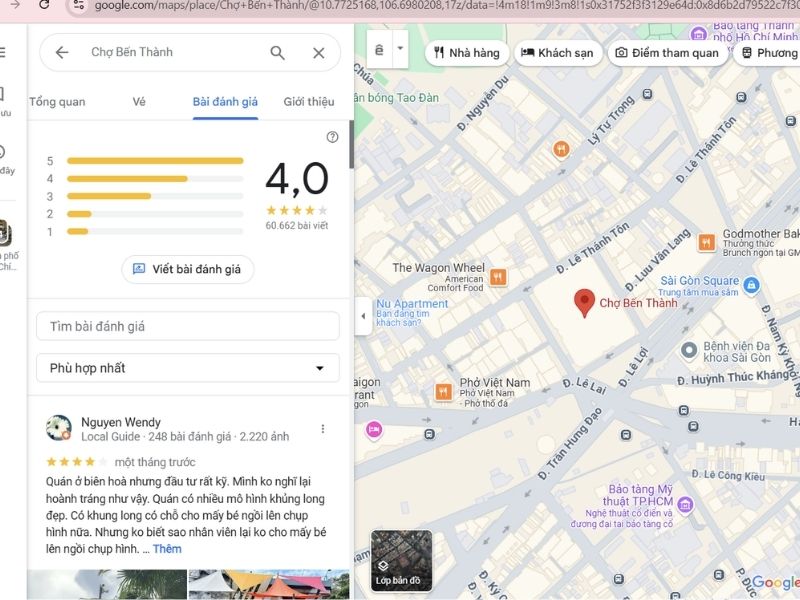Open options menu for Nguyen Wendy's review

pyautogui.click(x=323, y=429)
